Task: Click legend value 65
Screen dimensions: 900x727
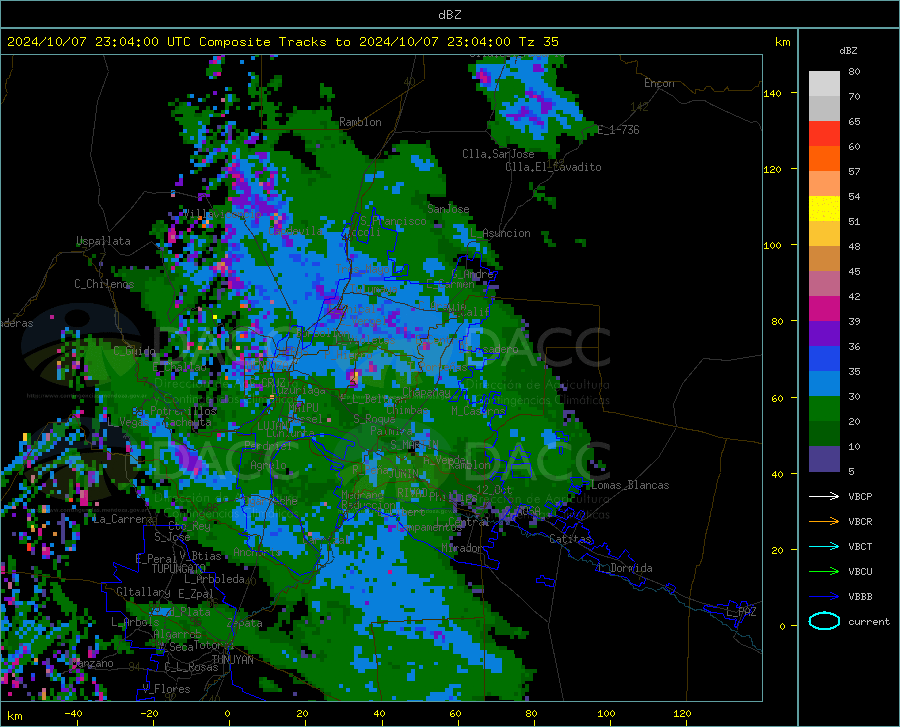Action: [x=854, y=122]
